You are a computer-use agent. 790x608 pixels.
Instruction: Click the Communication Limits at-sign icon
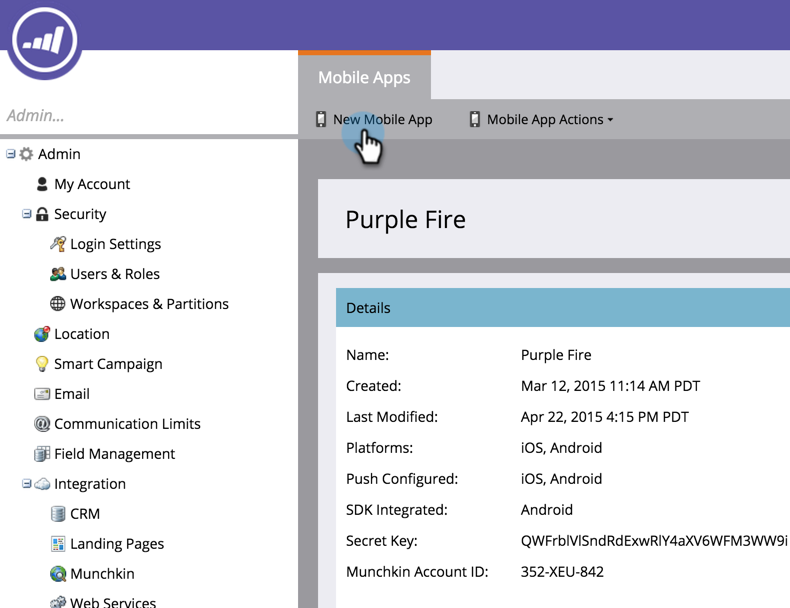(x=42, y=424)
